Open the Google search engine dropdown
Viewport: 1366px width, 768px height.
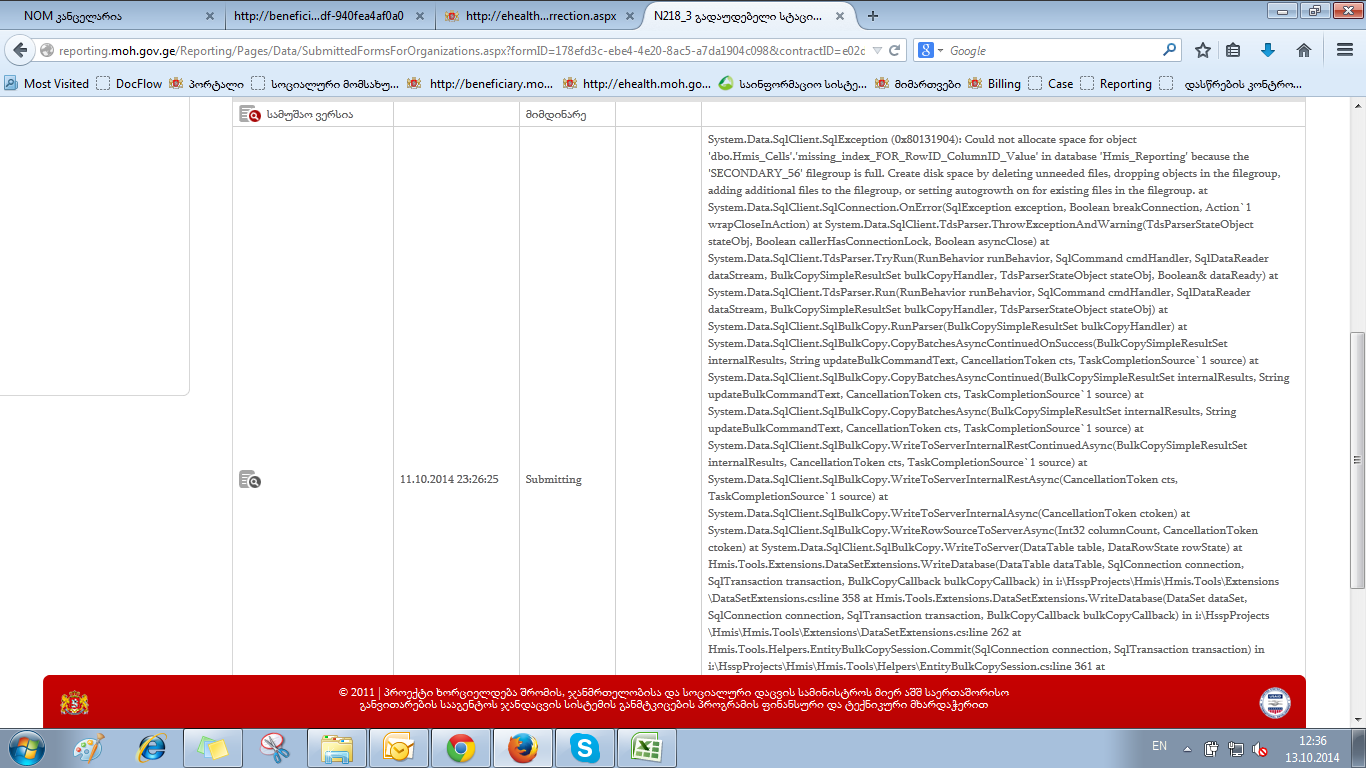pyautogui.click(x=930, y=50)
